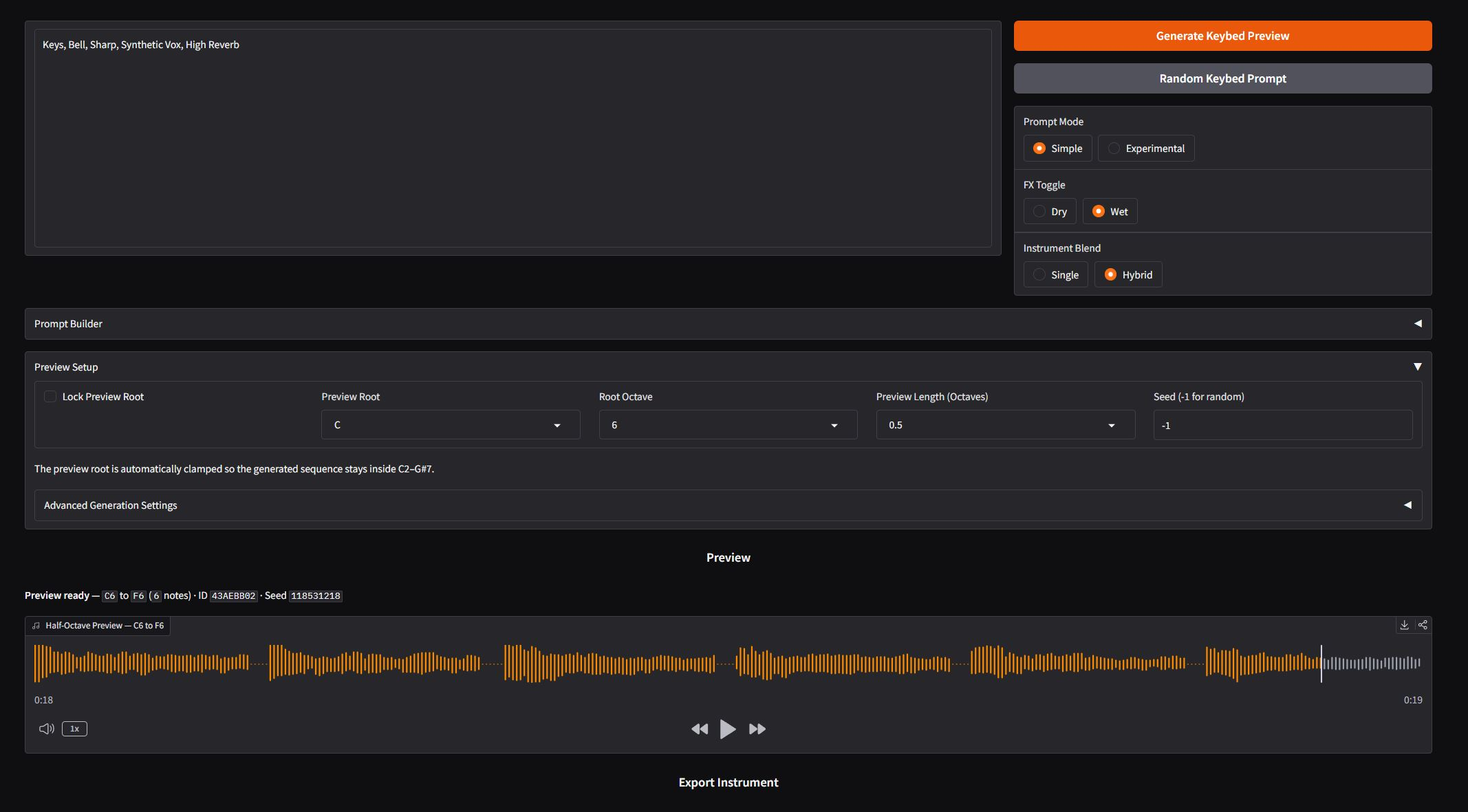The width and height of the screenshot is (1468, 812).
Task: Click Generate Keybed Preview button
Action: coord(1222,36)
